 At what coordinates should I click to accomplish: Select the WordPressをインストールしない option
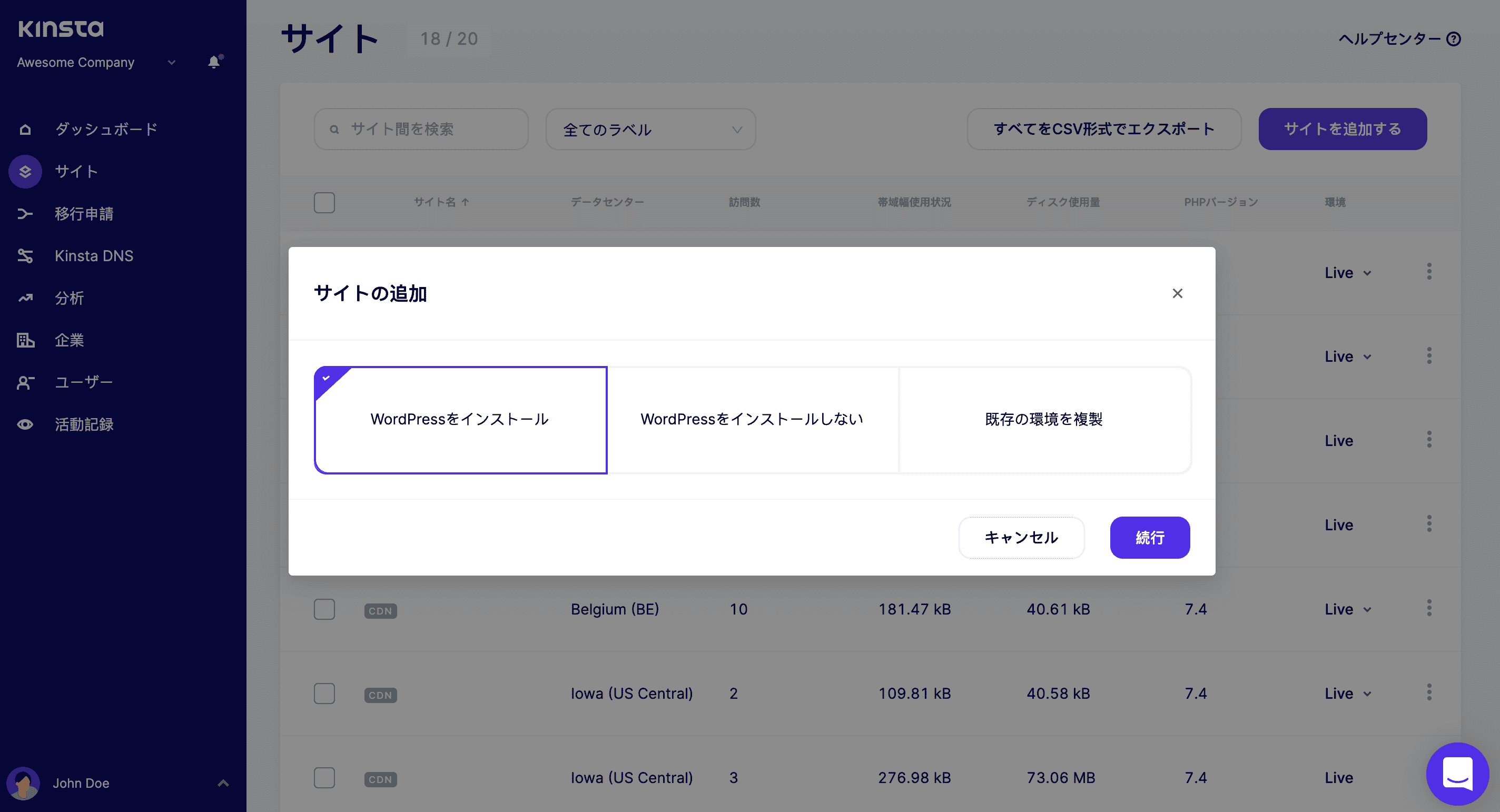coord(752,419)
